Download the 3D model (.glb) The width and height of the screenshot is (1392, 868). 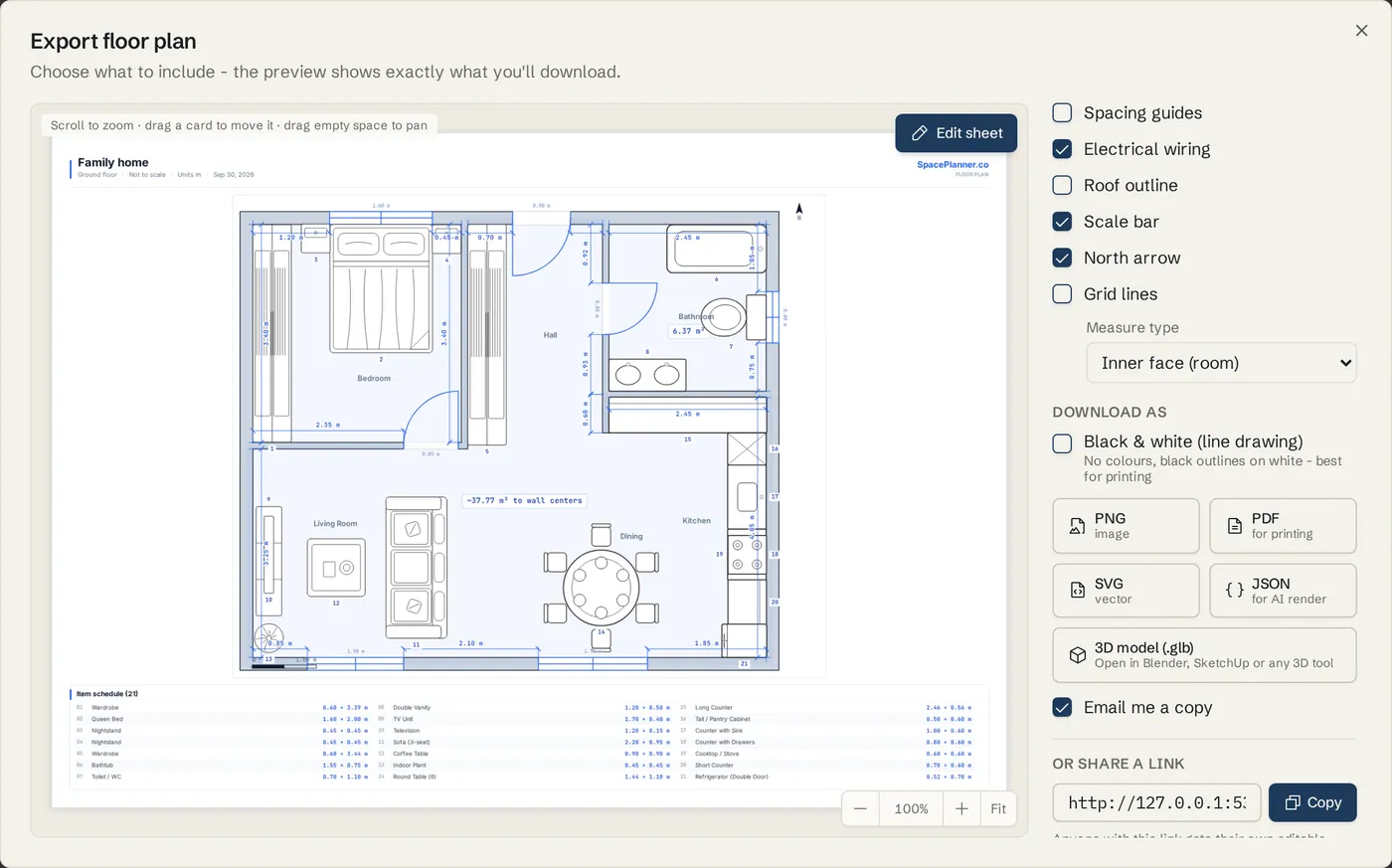(x=1204, y=655)
